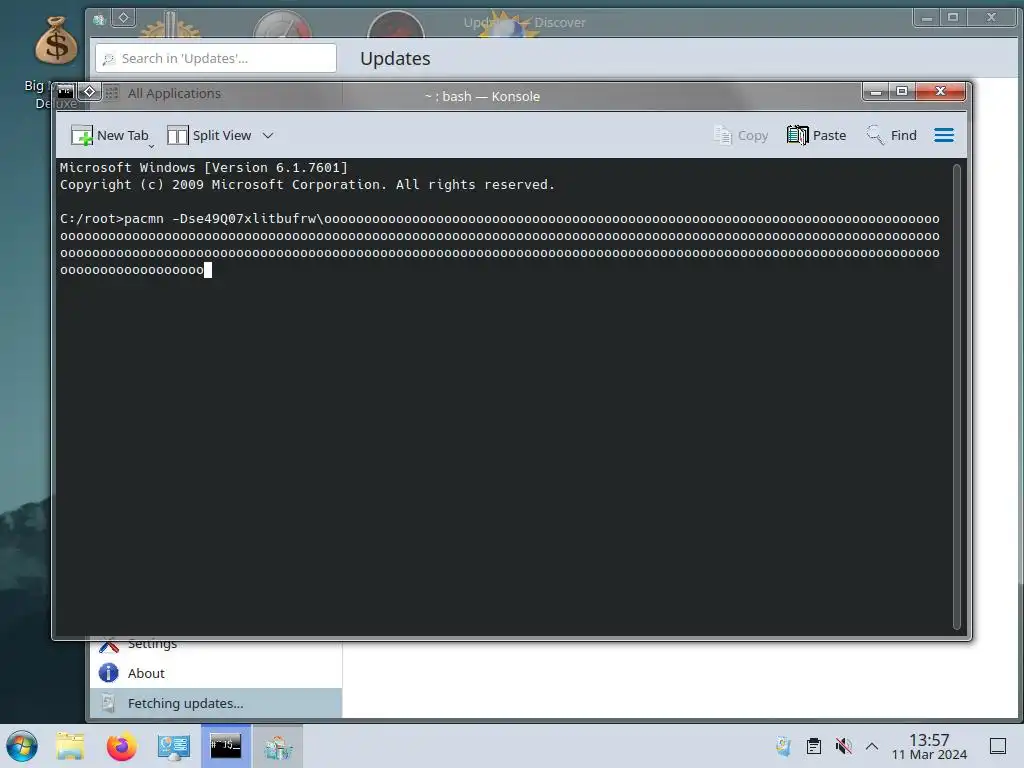Click the Konsole window menu icon
1024x768 pixels.
66,91
